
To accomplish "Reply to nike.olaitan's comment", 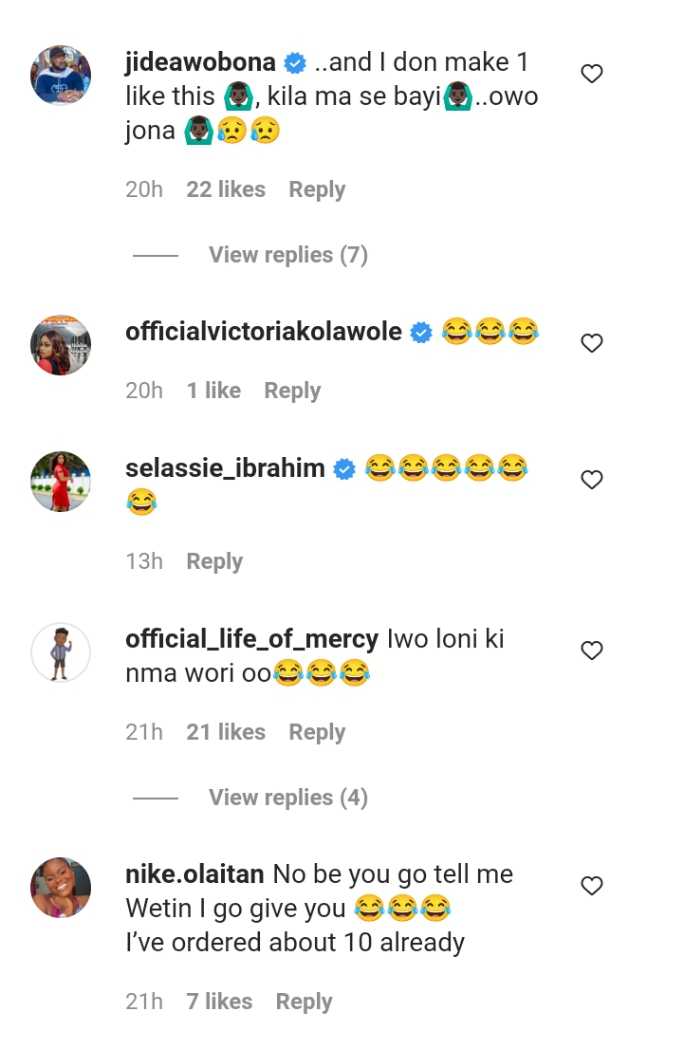I will (x=304, y=1001).
